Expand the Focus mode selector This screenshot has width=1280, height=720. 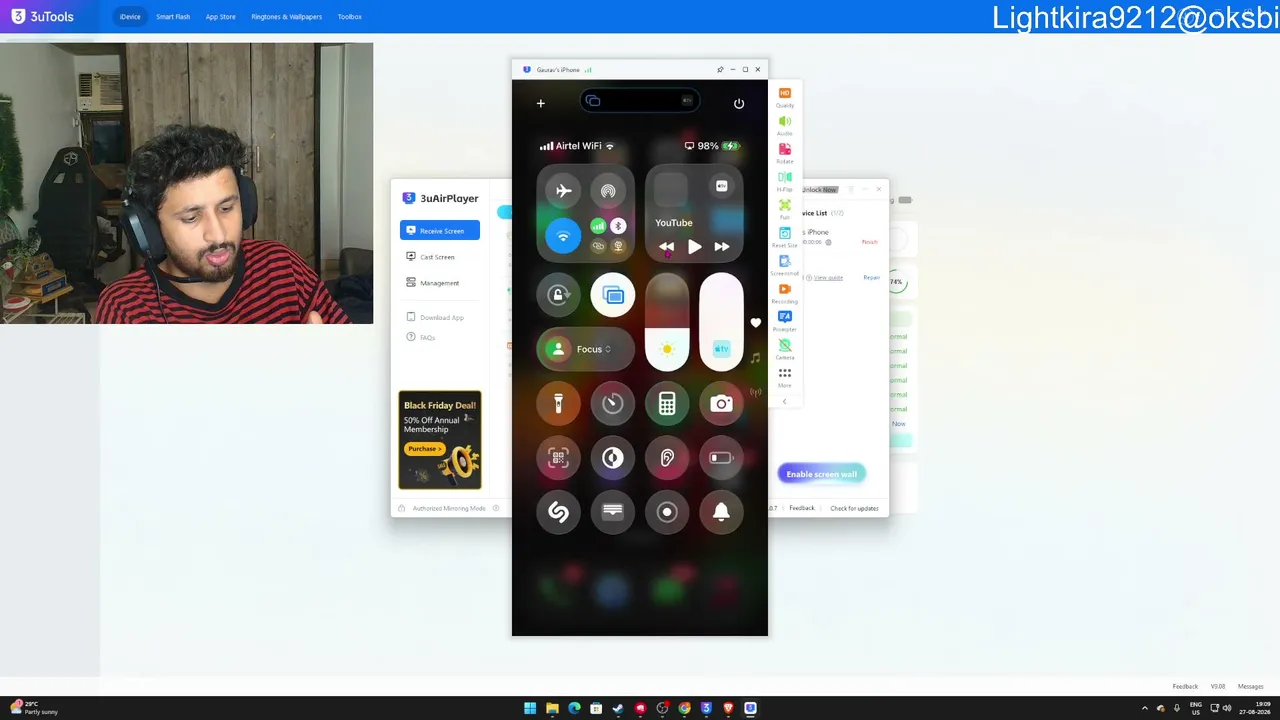pos(586,349)
